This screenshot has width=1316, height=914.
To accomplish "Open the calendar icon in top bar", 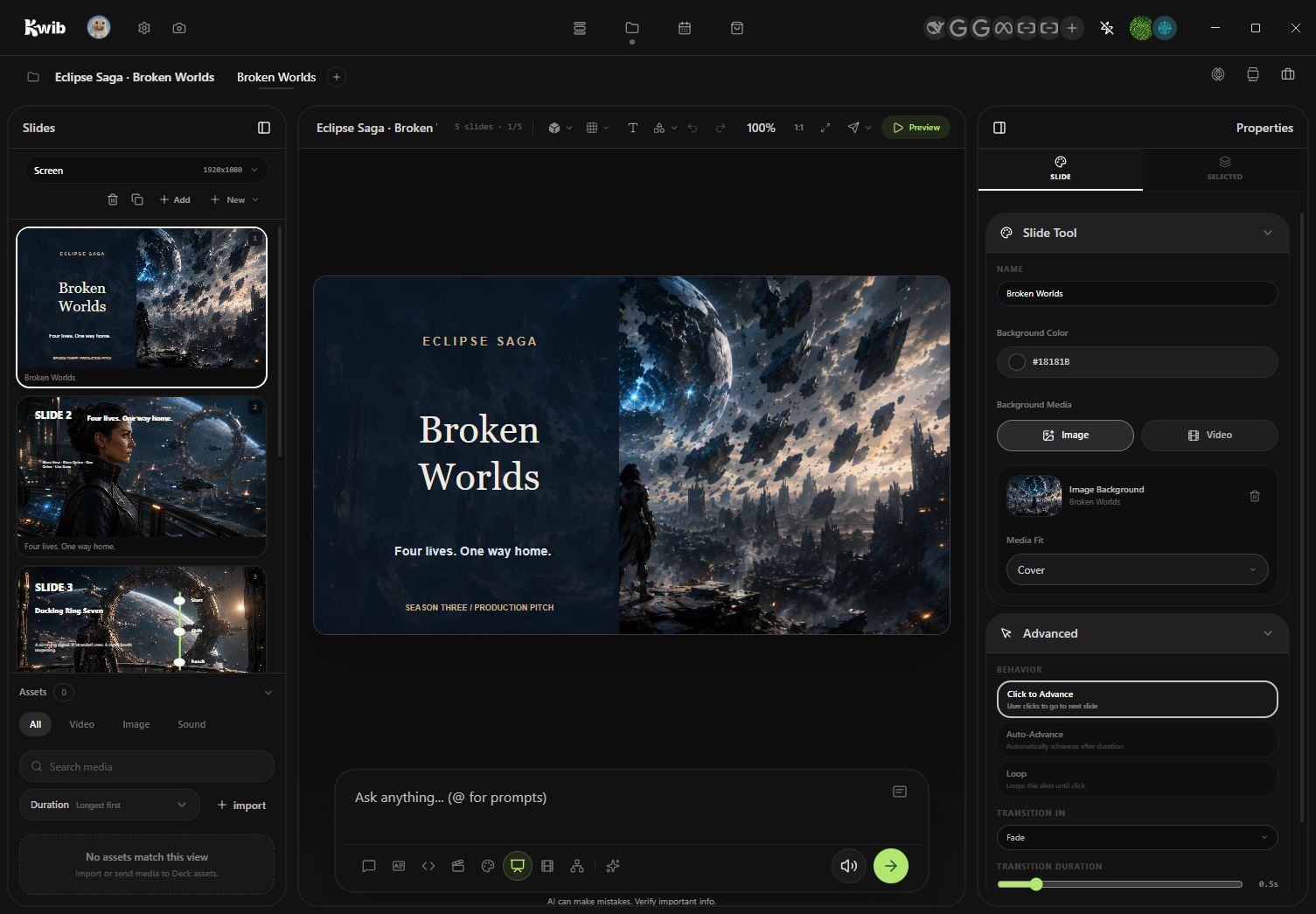I will (685, 28).
